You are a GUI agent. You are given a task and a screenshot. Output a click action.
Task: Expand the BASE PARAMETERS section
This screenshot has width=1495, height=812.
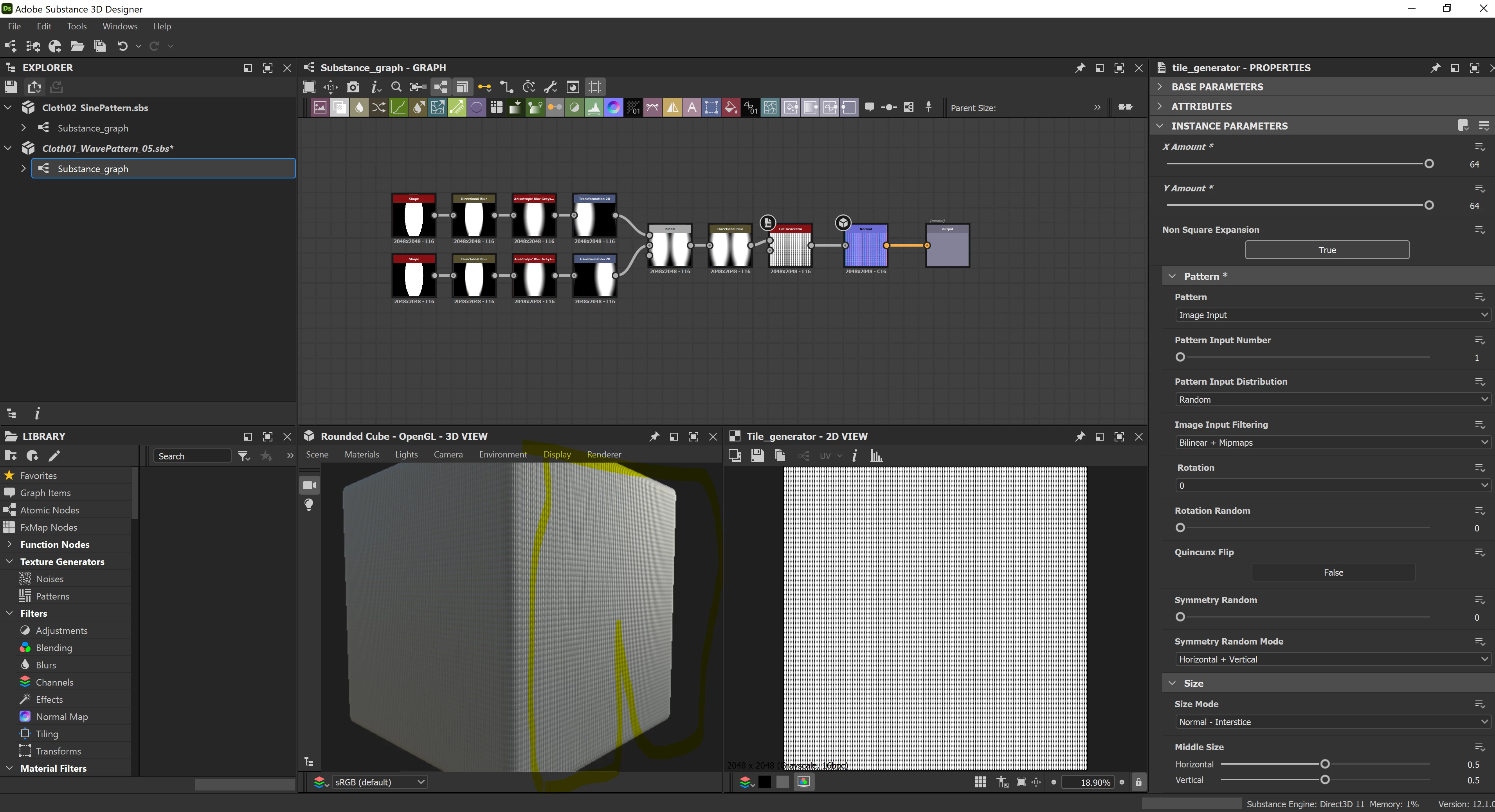(x=1216, y=87)
